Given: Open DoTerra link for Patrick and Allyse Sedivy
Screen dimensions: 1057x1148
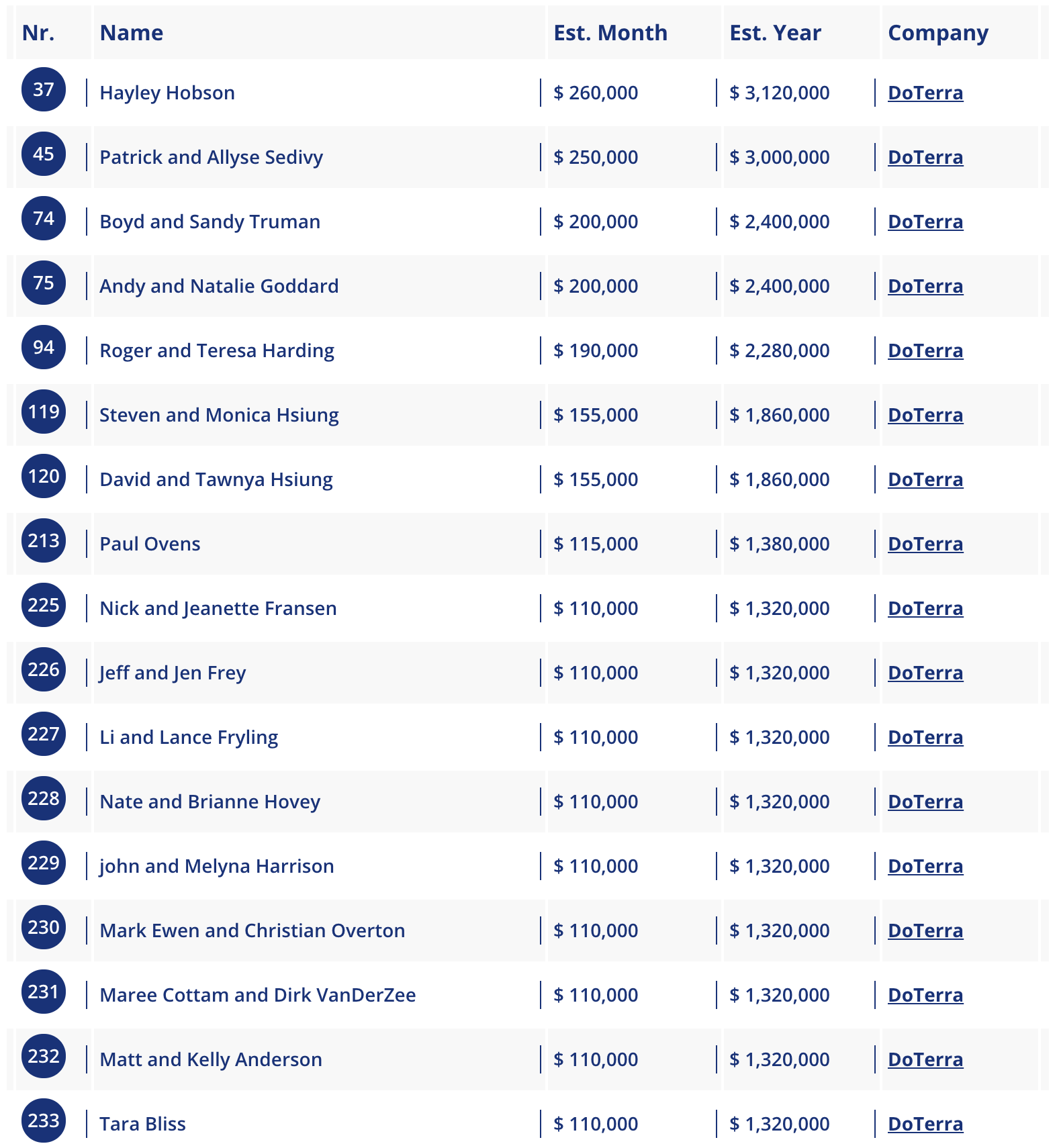Looking at the screenshot, I should point(925,157).
